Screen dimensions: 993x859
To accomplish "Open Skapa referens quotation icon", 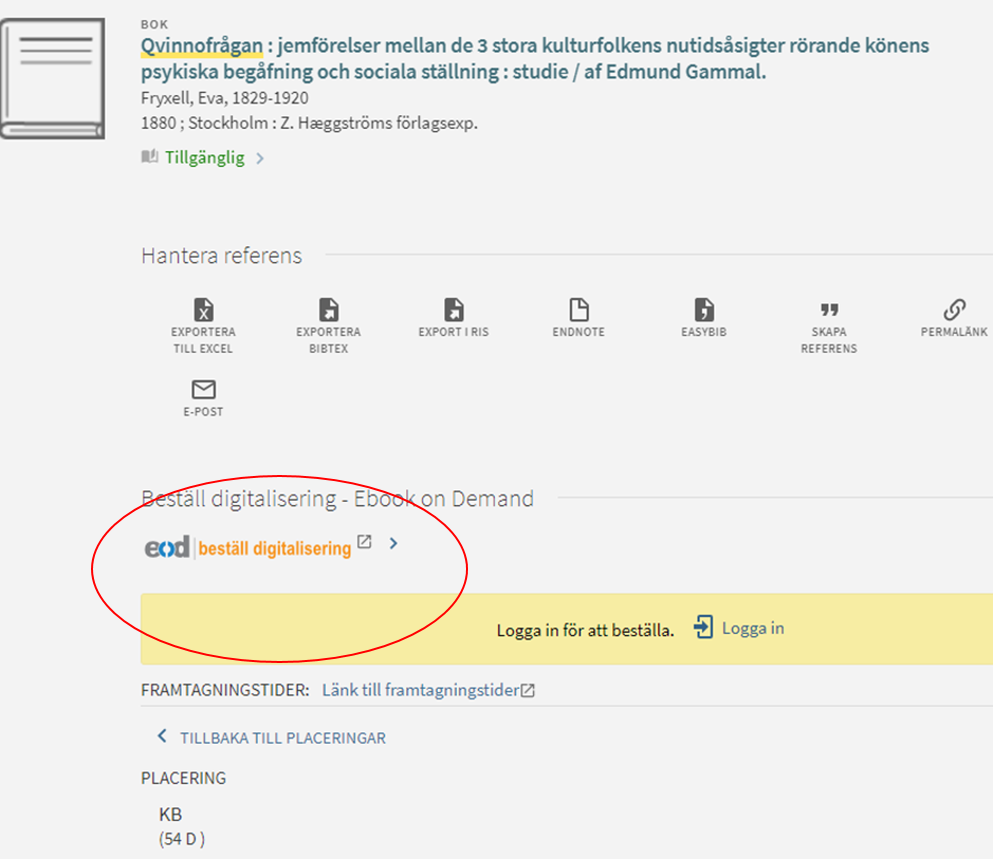I will pos(829,310).
